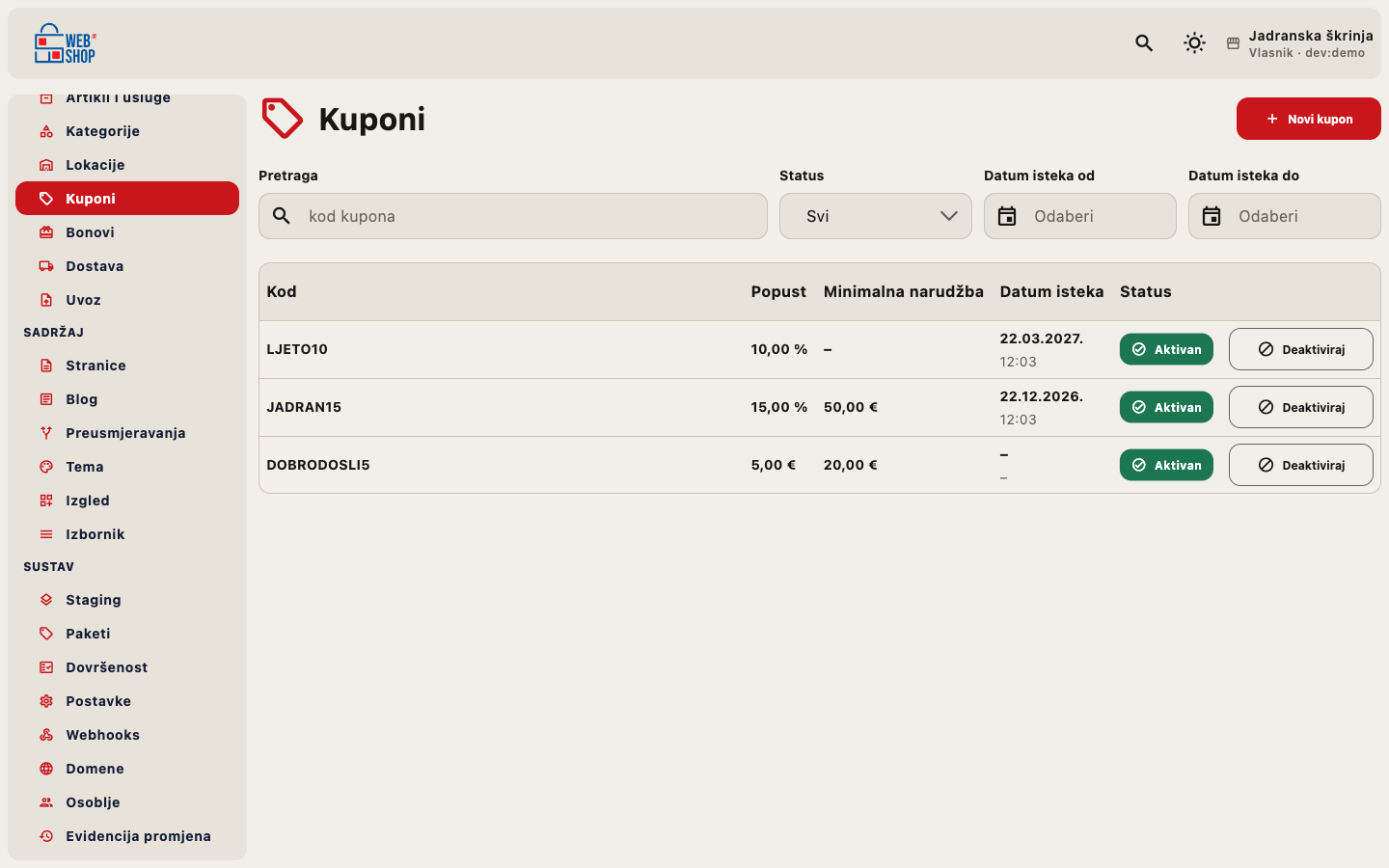Open the Status dropdown showing Svi
The height and width of the screenshot is (868, 1389).
pyautogui.click(x=876, y=216)
